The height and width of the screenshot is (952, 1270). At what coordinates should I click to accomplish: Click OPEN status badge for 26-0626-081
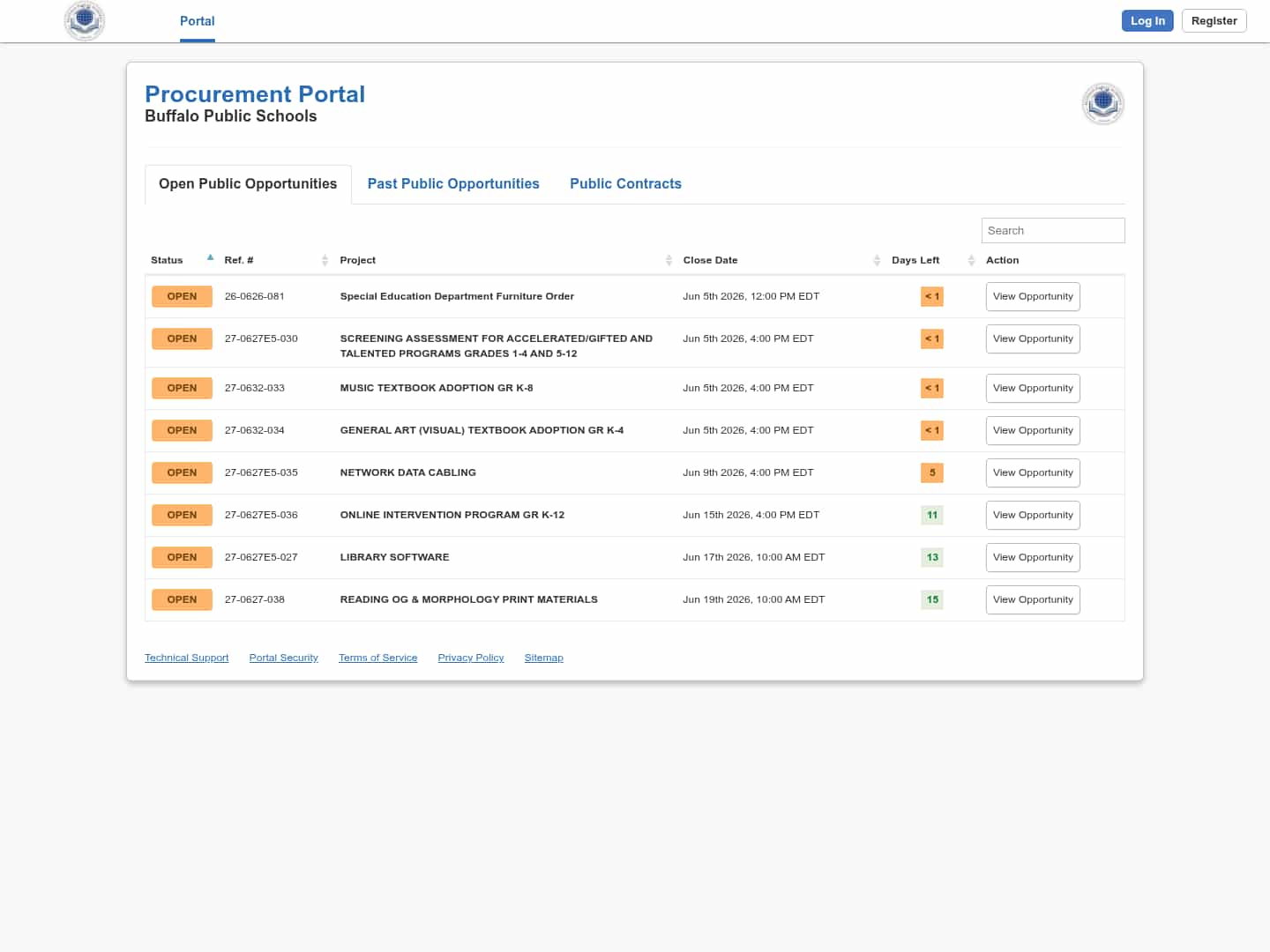click(x=182, y=296)
